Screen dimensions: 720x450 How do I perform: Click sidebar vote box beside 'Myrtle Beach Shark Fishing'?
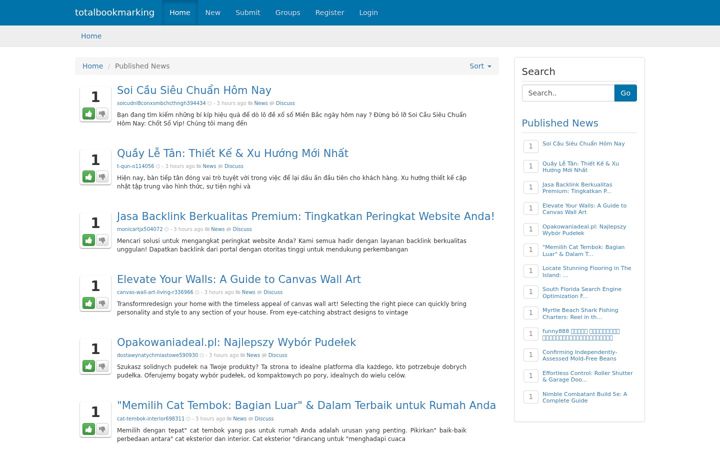pos(531,313)
